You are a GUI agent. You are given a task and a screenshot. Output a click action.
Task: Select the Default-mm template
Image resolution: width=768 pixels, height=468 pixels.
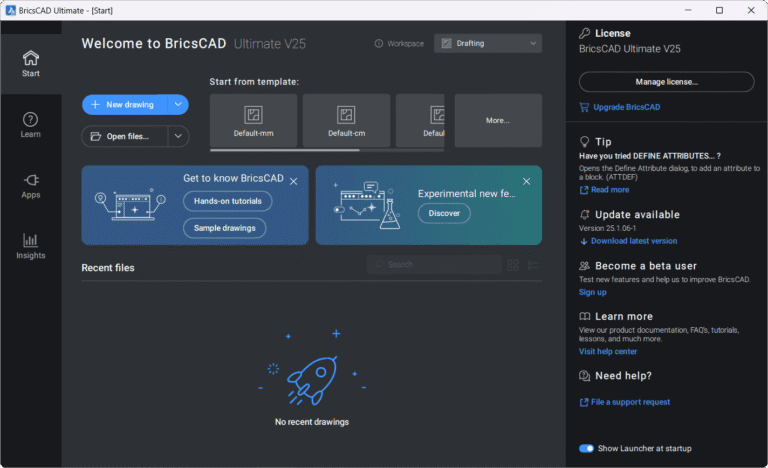click(x=253, y=121)
